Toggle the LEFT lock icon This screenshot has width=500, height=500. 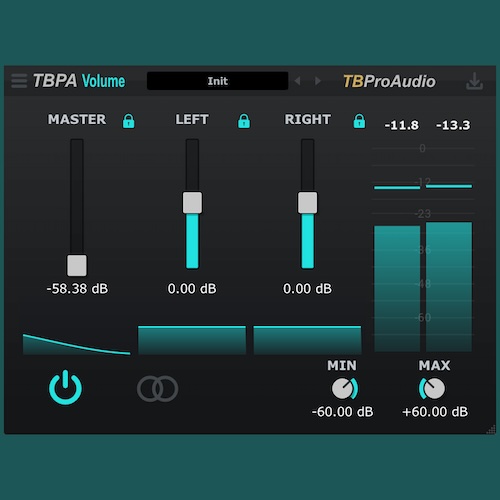click(x=244, y=121)
